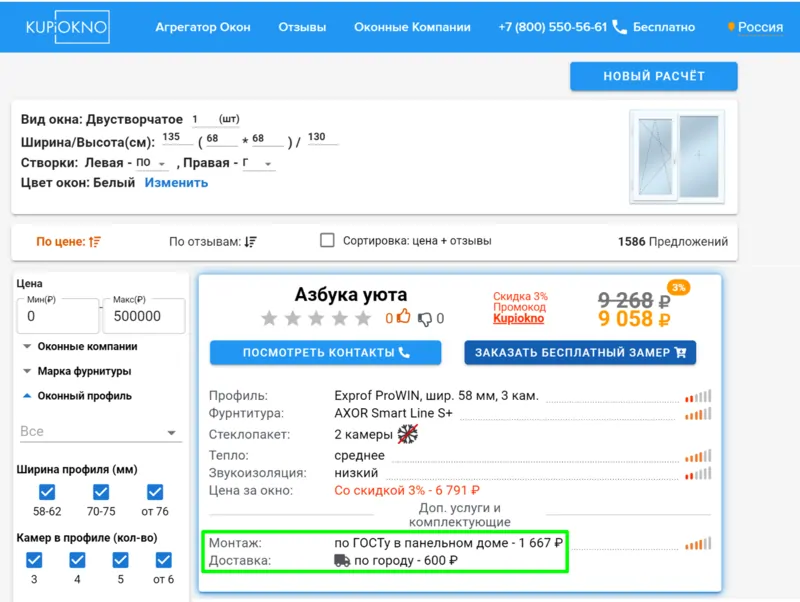
Task: Click 'по ГОСТу в панельном доме - 1 667 ₽'
Action: coord(448,543)
